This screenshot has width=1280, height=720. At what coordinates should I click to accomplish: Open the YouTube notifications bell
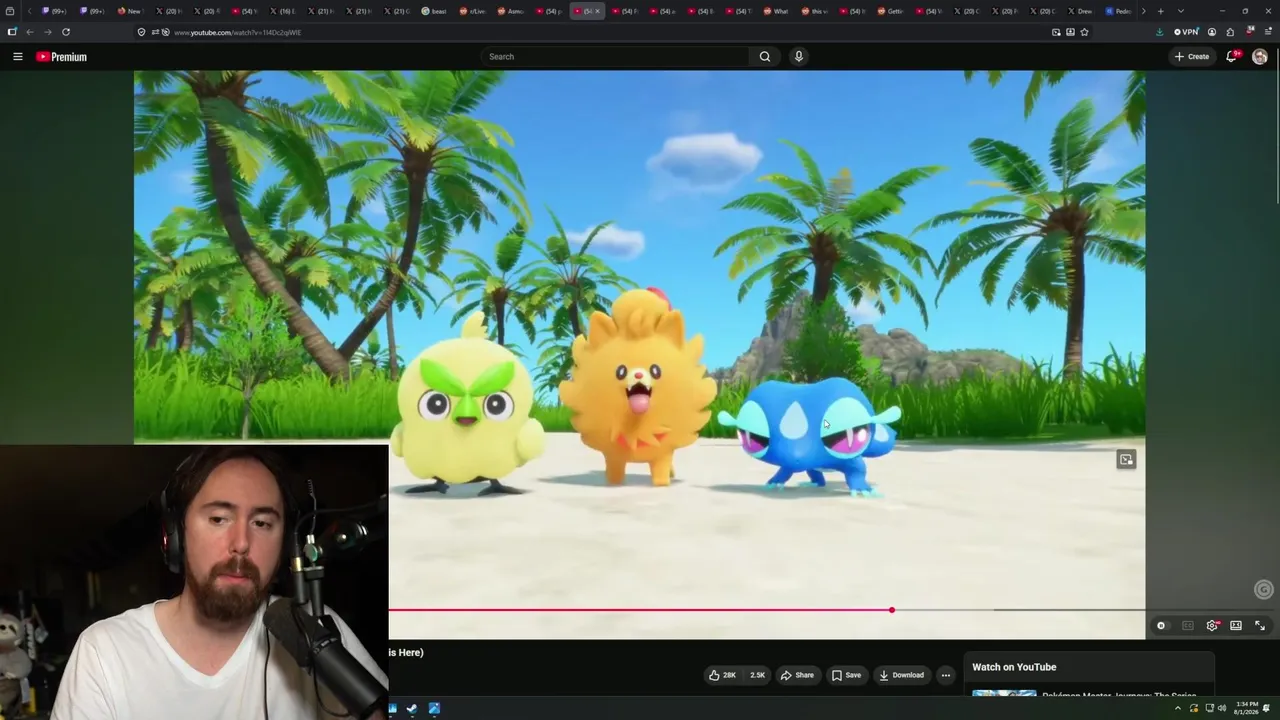point(1233,57)
